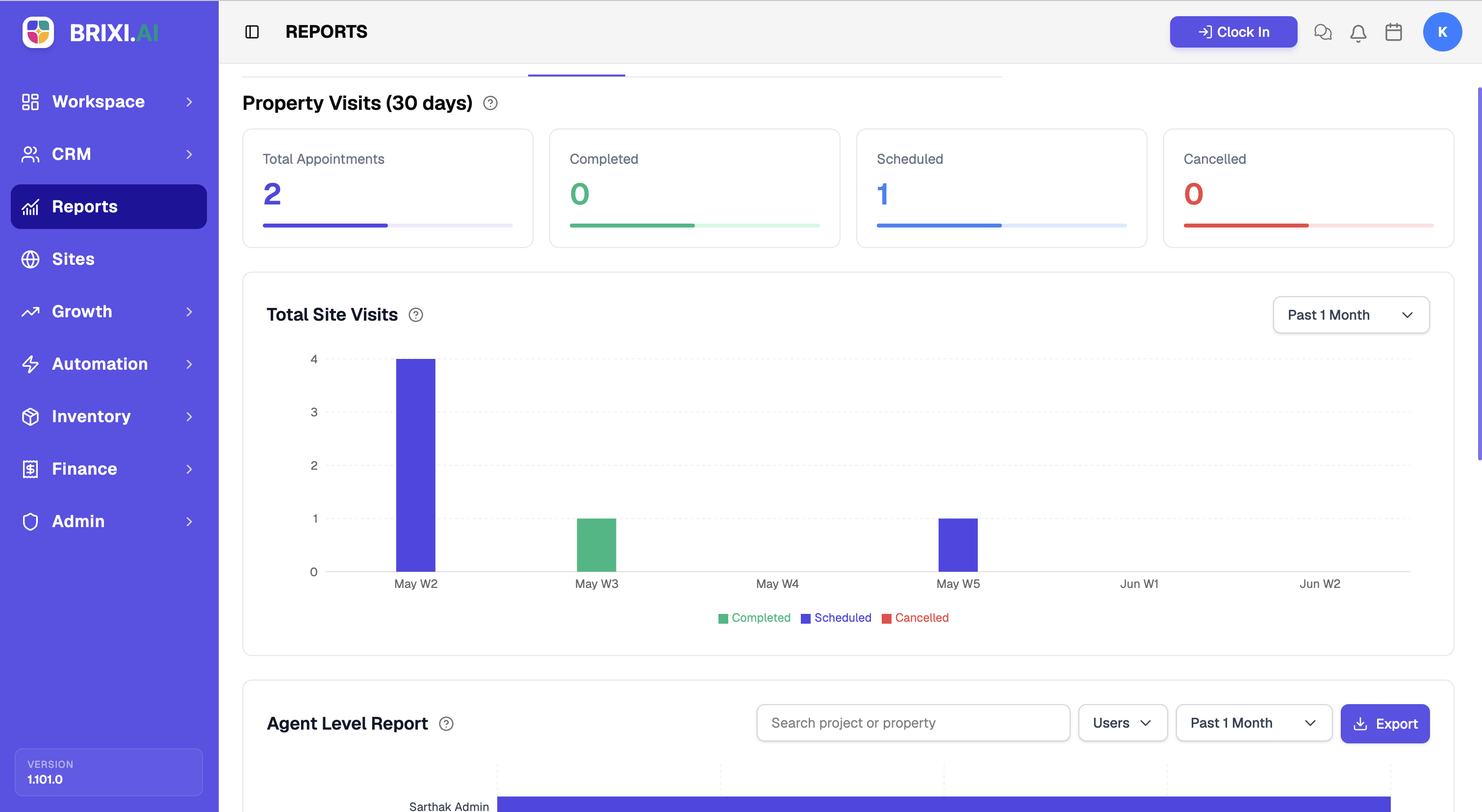
Task: Show help for Property Visits (30 days)
Action: (x=490, y=103)
